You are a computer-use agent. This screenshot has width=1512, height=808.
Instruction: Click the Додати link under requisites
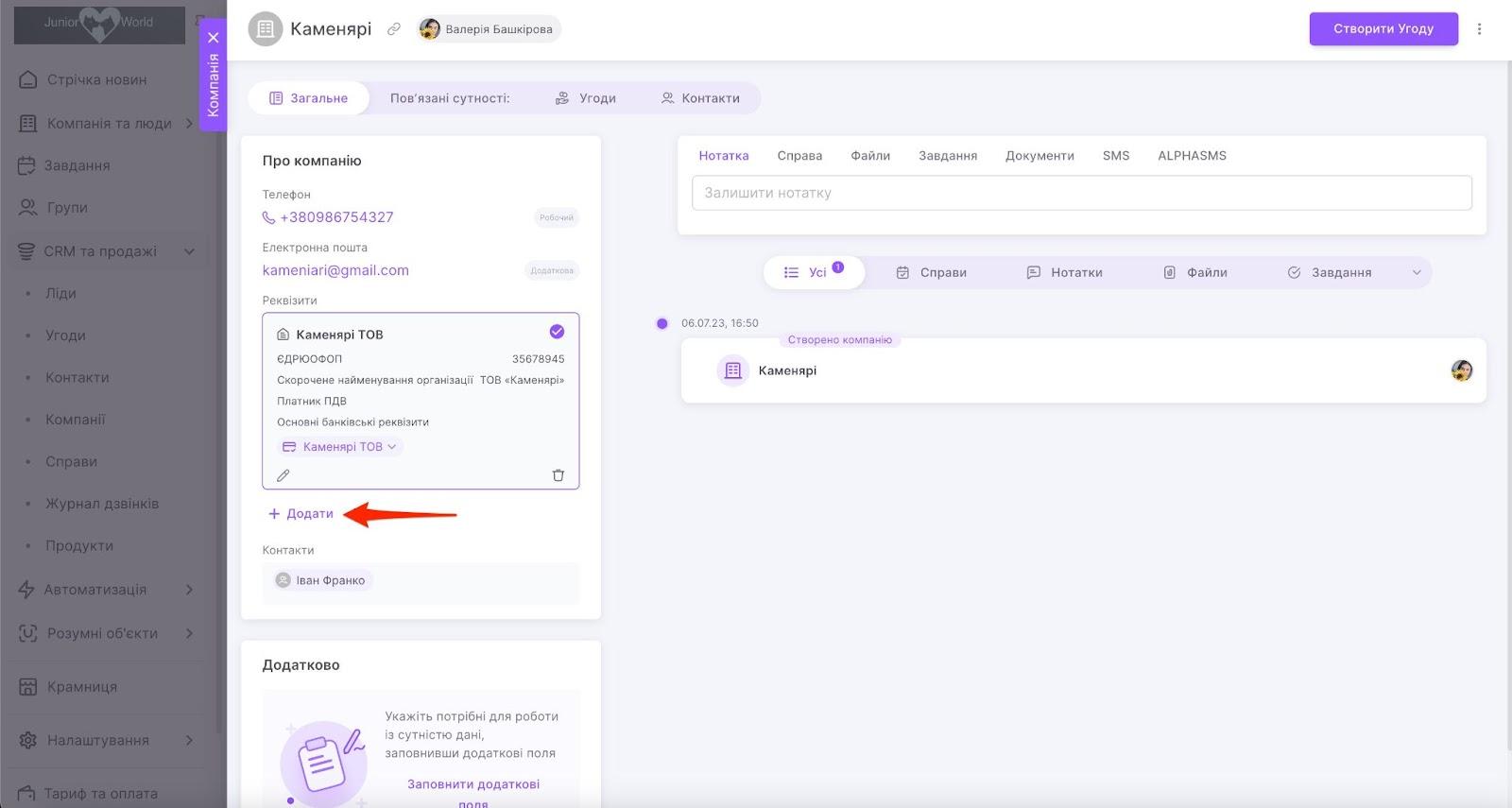301,514
